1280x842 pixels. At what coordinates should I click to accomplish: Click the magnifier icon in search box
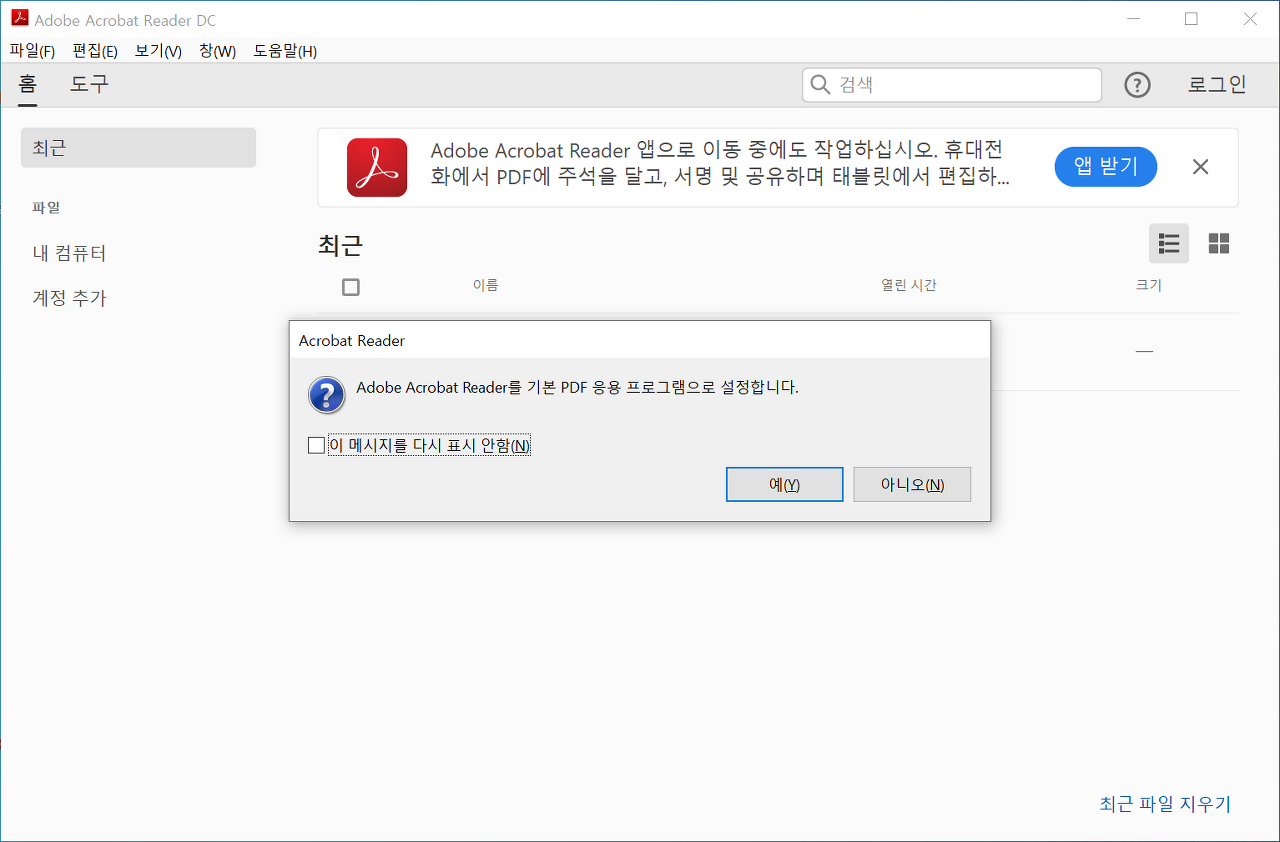click(x=820, y=85)
